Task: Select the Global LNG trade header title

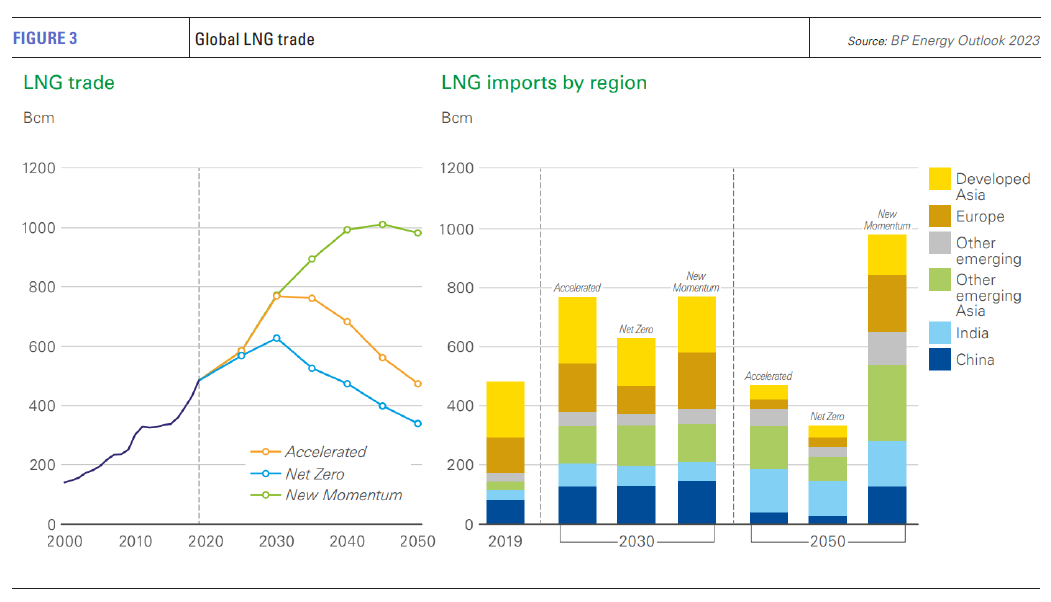Action: (255, 40)
